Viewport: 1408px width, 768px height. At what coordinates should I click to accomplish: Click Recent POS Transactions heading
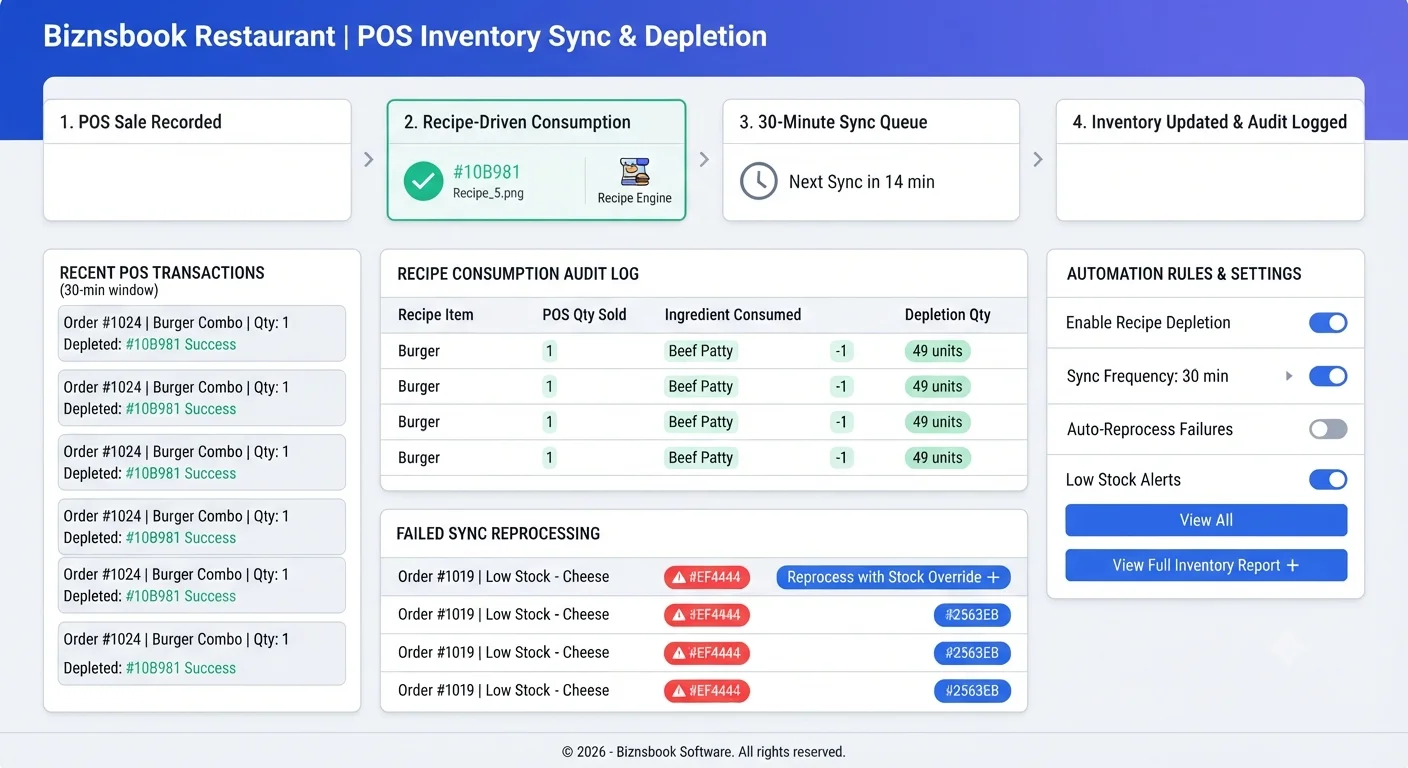tap(162, 273)
